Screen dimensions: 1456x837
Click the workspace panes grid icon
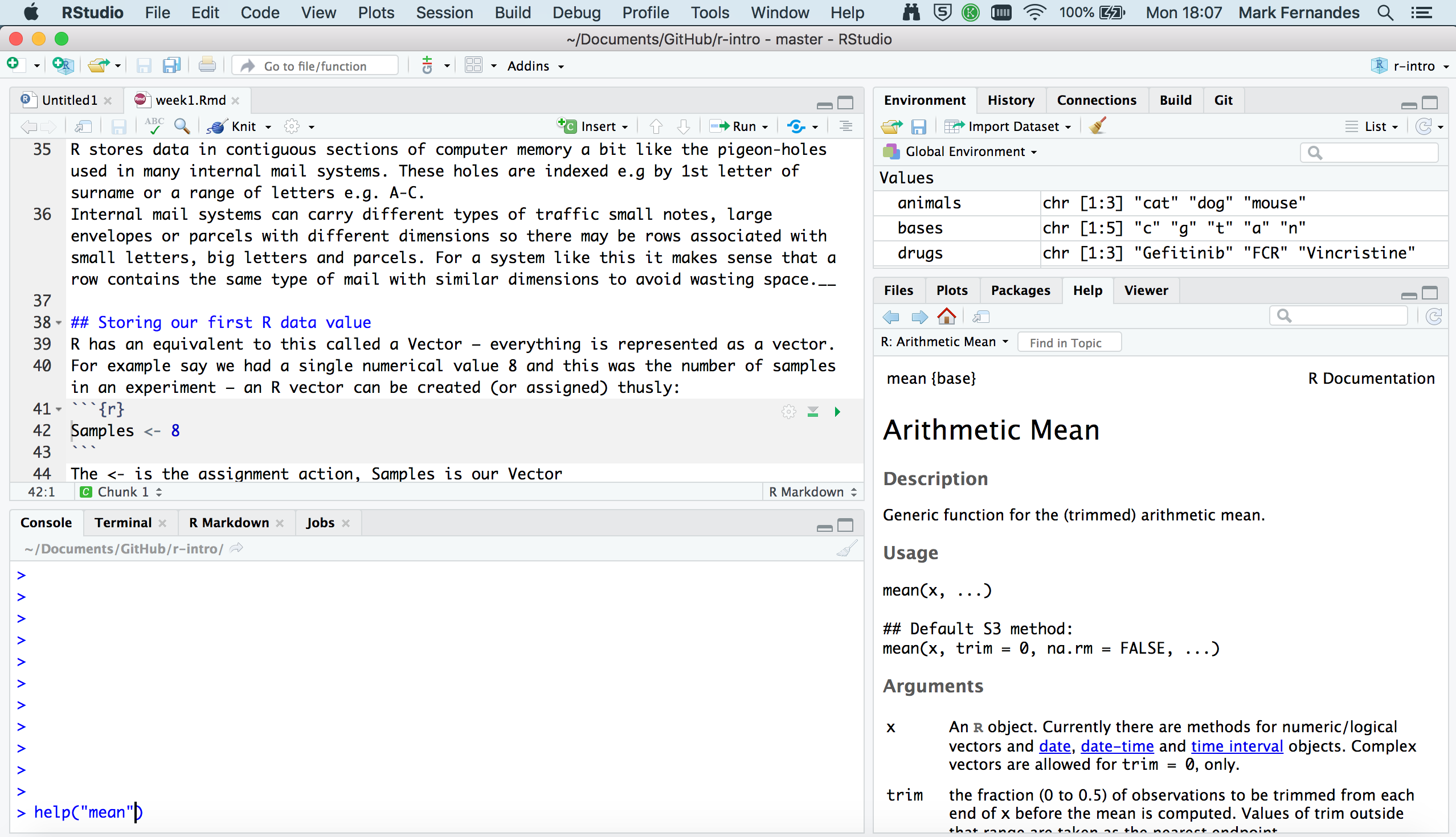pos(473,65)
